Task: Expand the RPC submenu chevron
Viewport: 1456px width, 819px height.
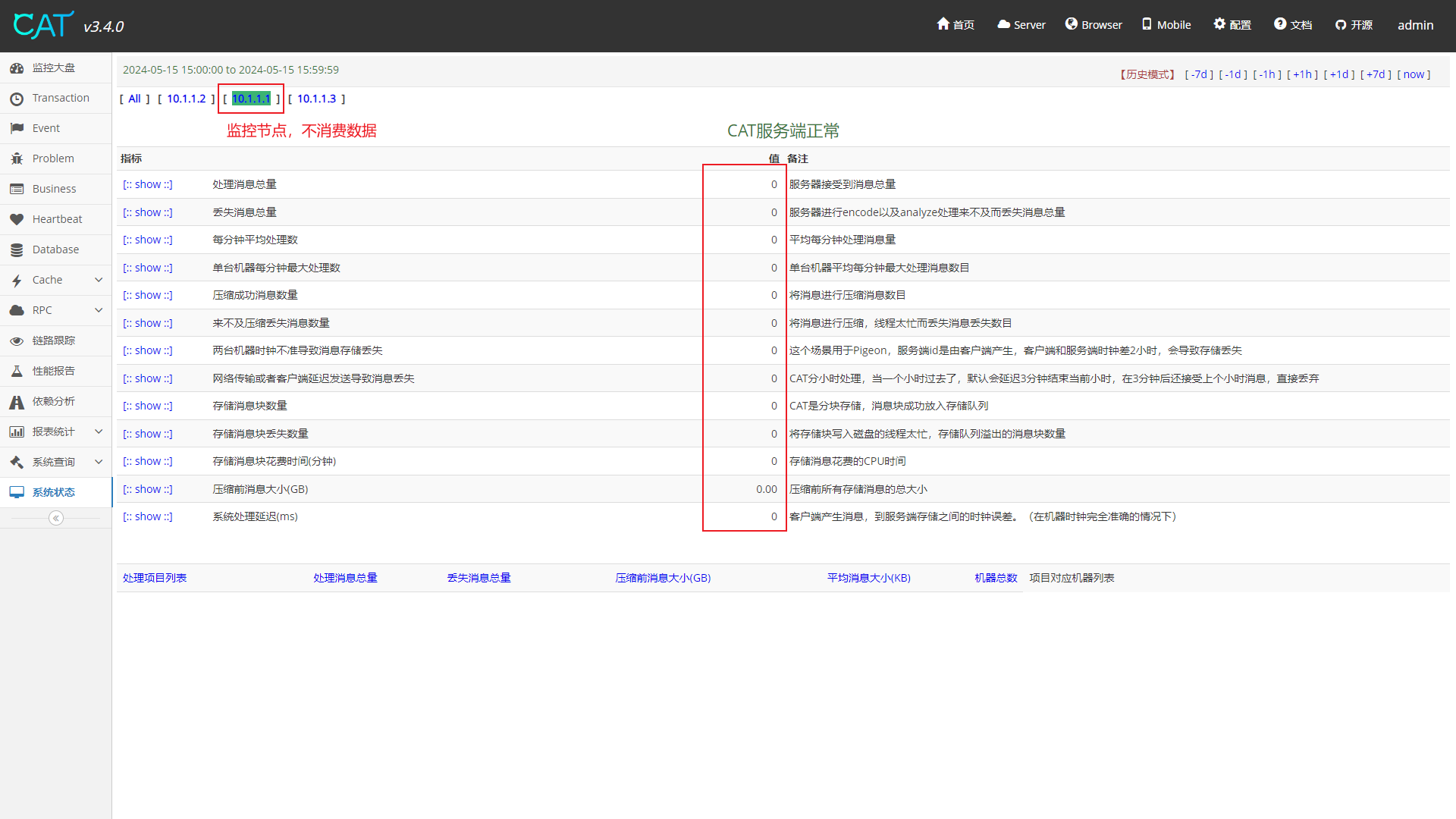Action: 99,310
